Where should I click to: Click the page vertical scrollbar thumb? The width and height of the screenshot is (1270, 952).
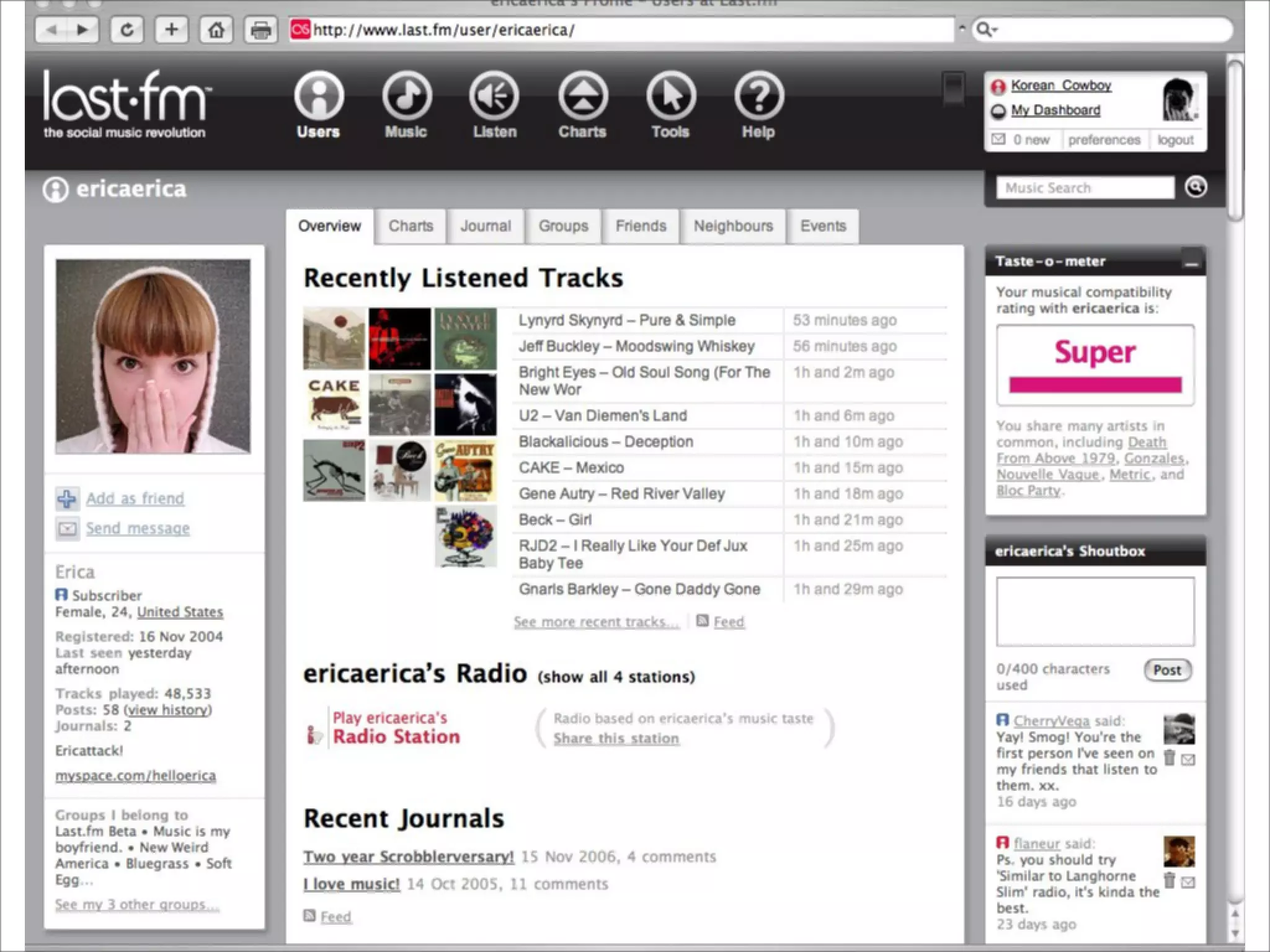click(x=1235, y=139)
